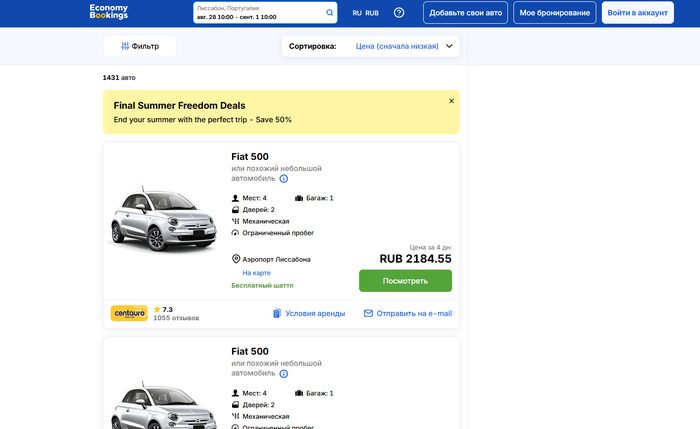Click the star rating 7.3

tap(163, 309)
